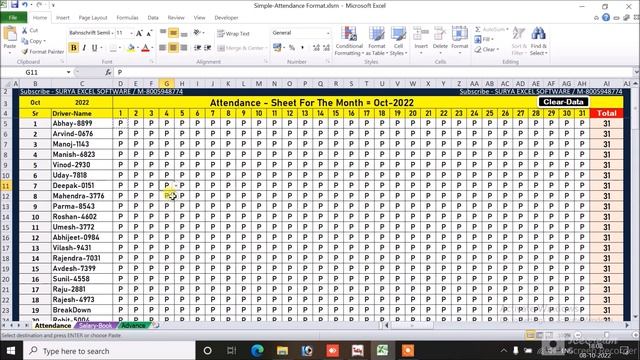Toggle Italic formatting
The height and width of the screenshot is (360, 640).
(84, 48)
